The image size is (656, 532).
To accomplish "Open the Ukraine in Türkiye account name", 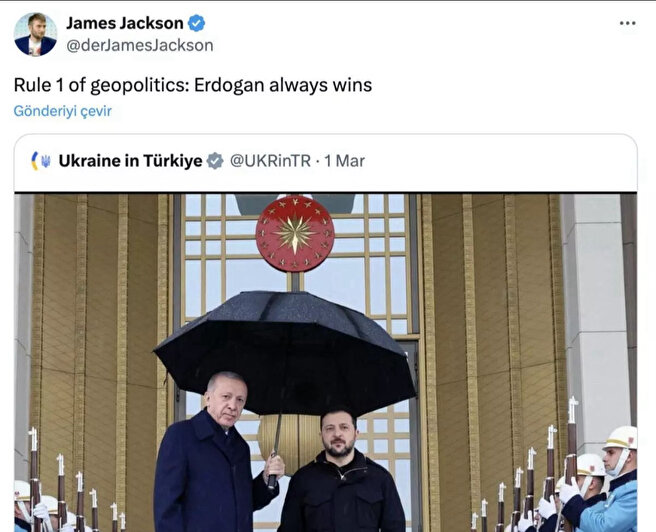I will 130,161.
